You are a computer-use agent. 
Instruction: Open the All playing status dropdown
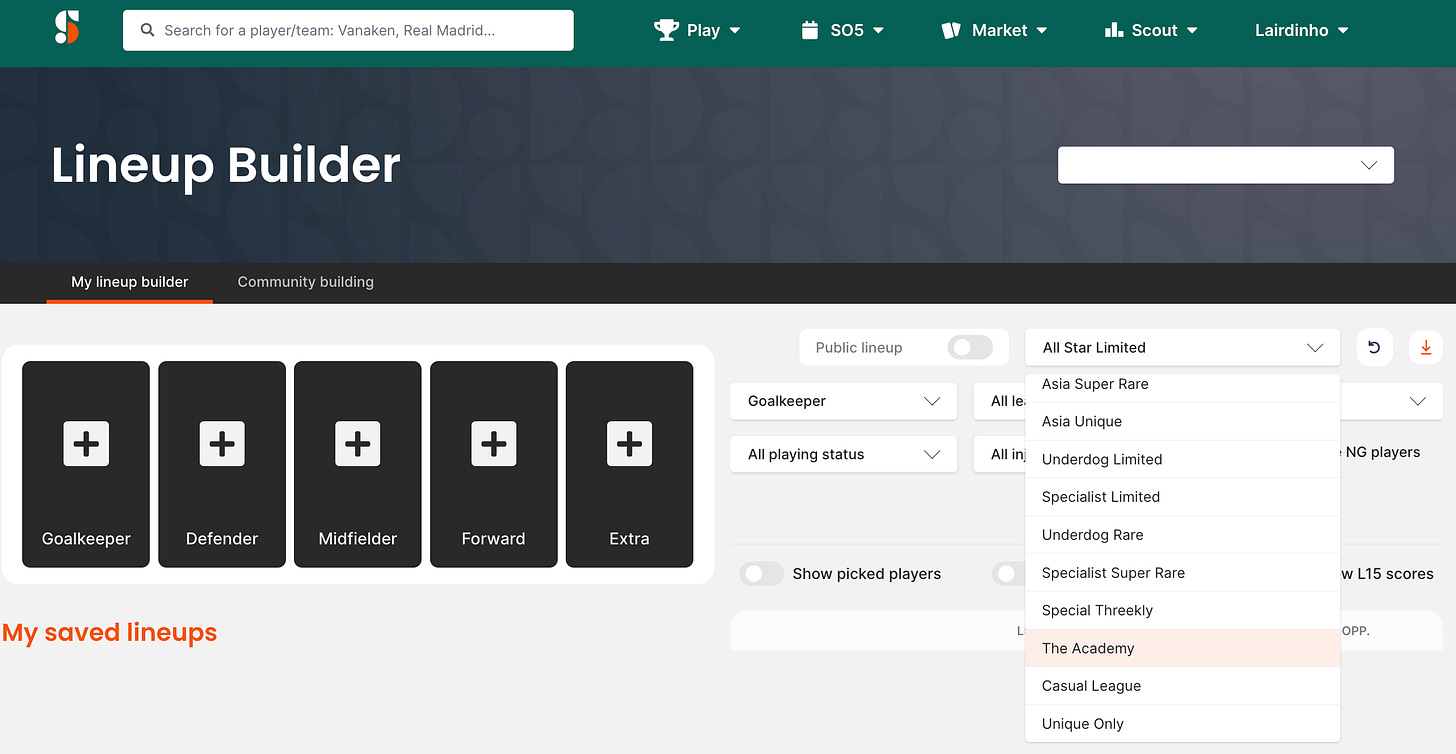(844, 454)
